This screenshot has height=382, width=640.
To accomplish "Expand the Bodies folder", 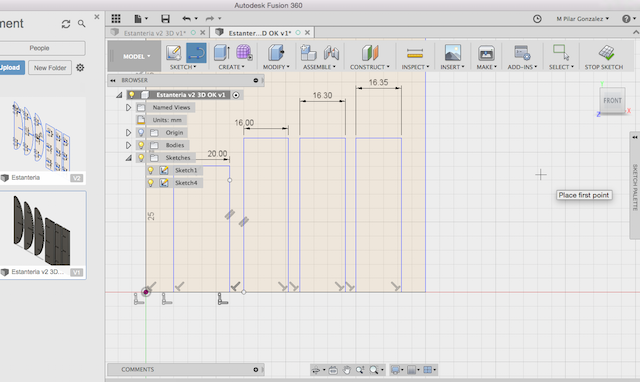I will point(128,145).
